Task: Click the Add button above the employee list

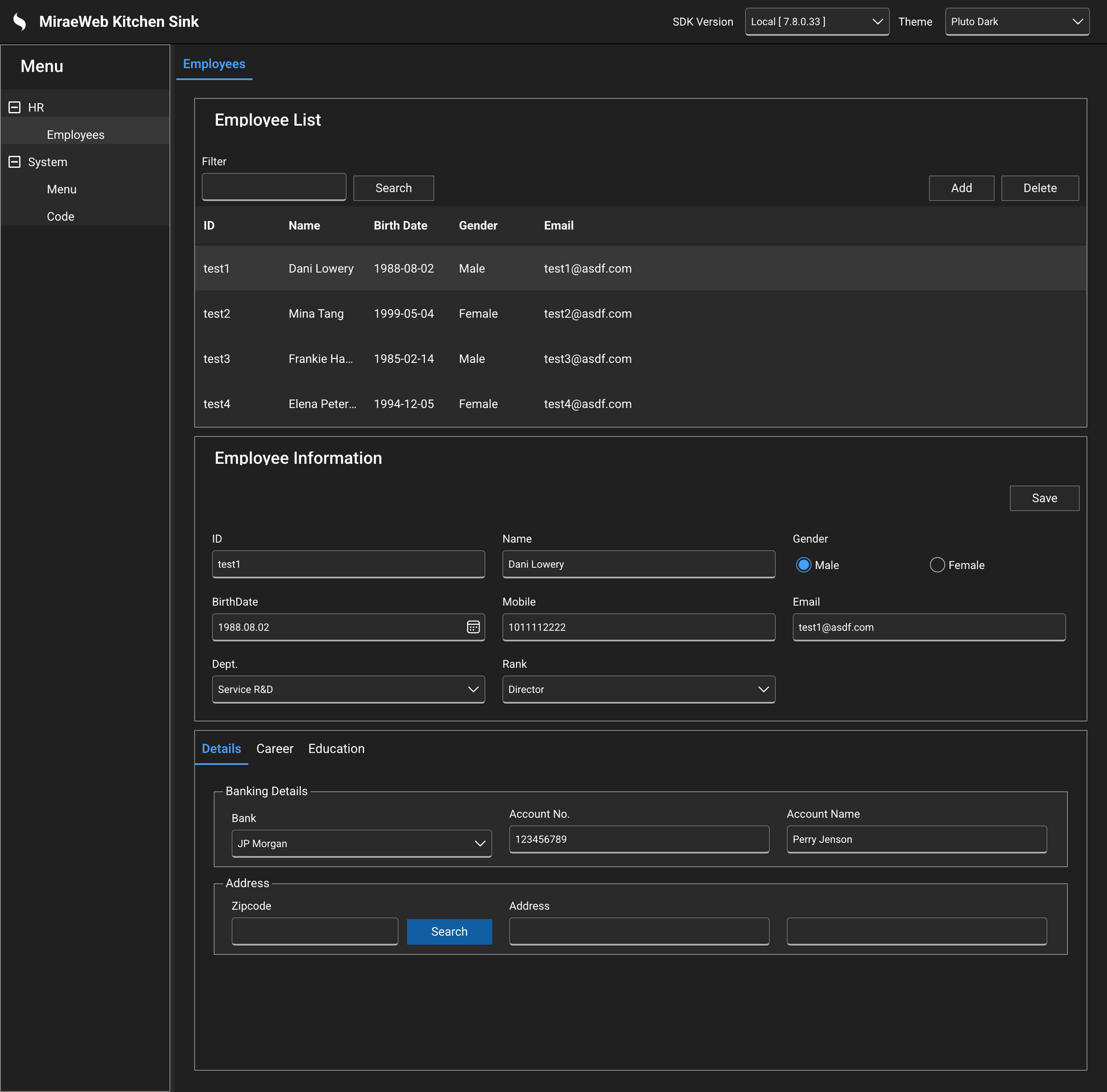Action: [x=961, y=188]
